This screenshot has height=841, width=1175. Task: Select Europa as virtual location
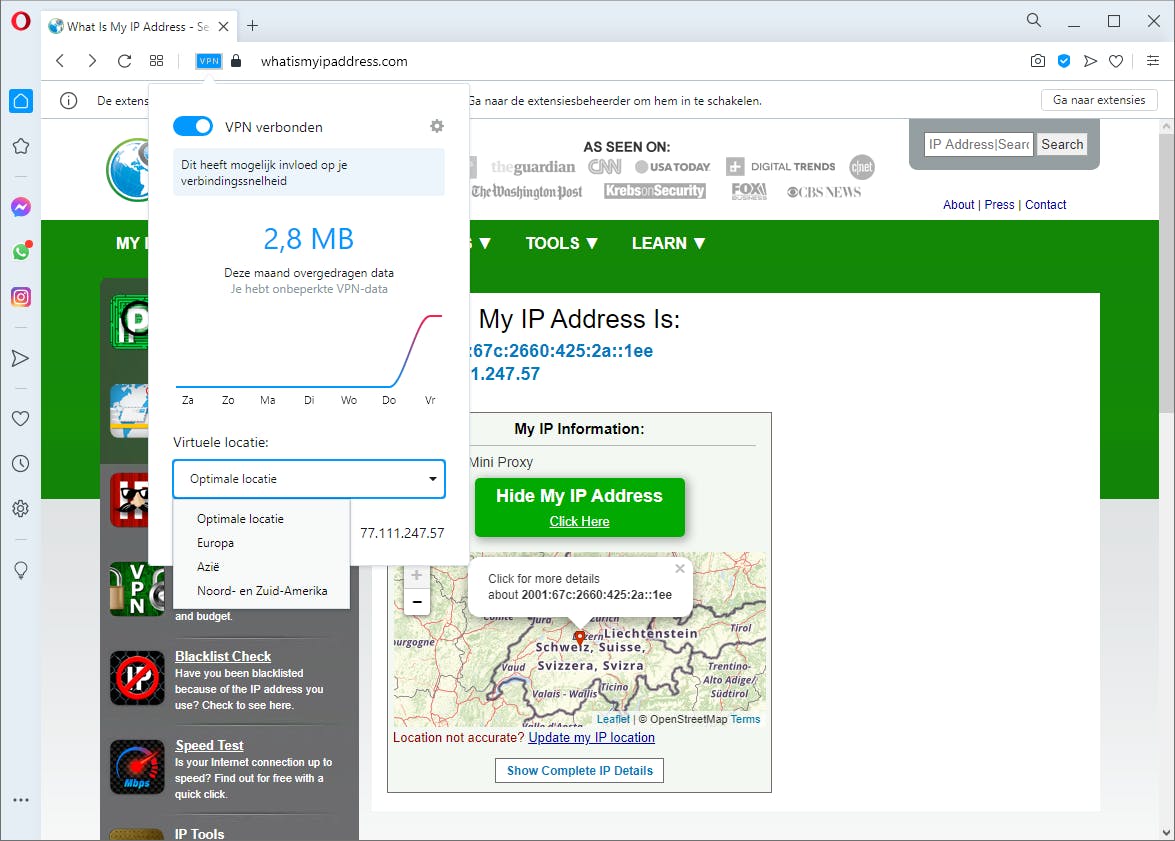tap(216, 543)
